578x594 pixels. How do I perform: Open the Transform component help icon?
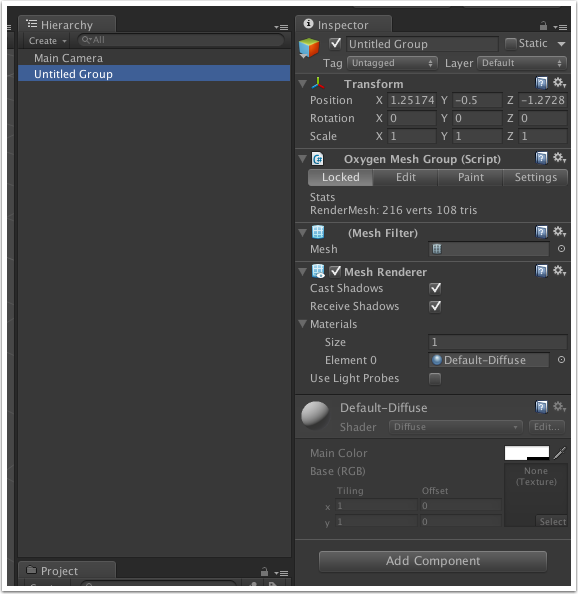coord(541,83)
